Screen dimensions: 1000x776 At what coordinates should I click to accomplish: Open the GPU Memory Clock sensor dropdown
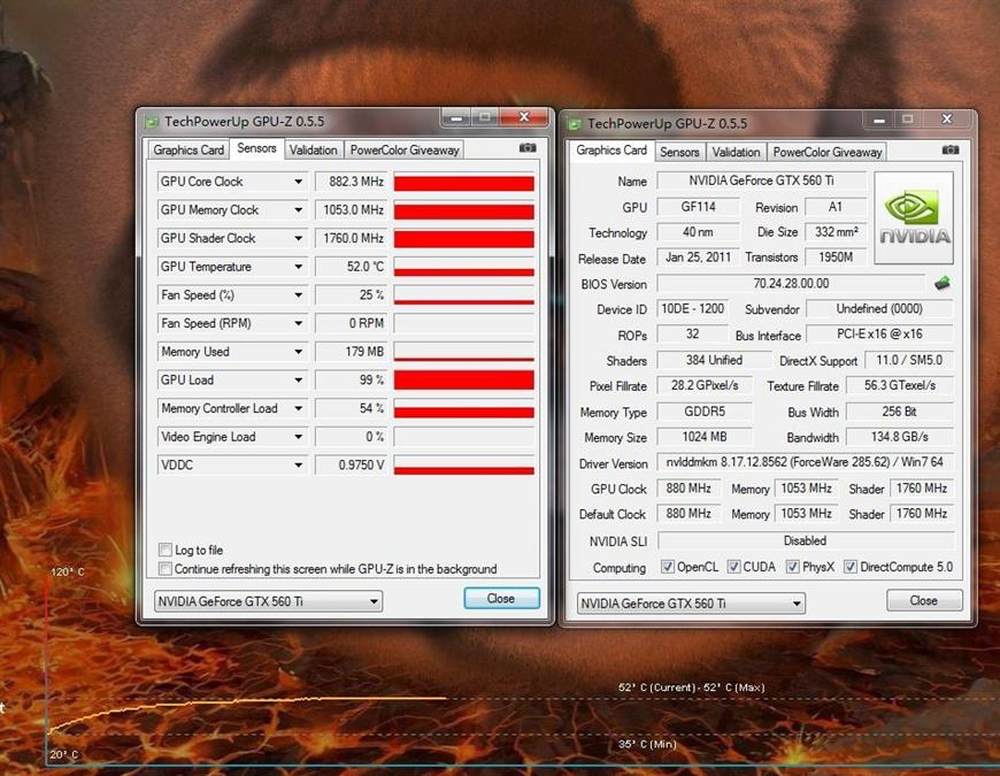pyautogui.click(x=298, y=210)
